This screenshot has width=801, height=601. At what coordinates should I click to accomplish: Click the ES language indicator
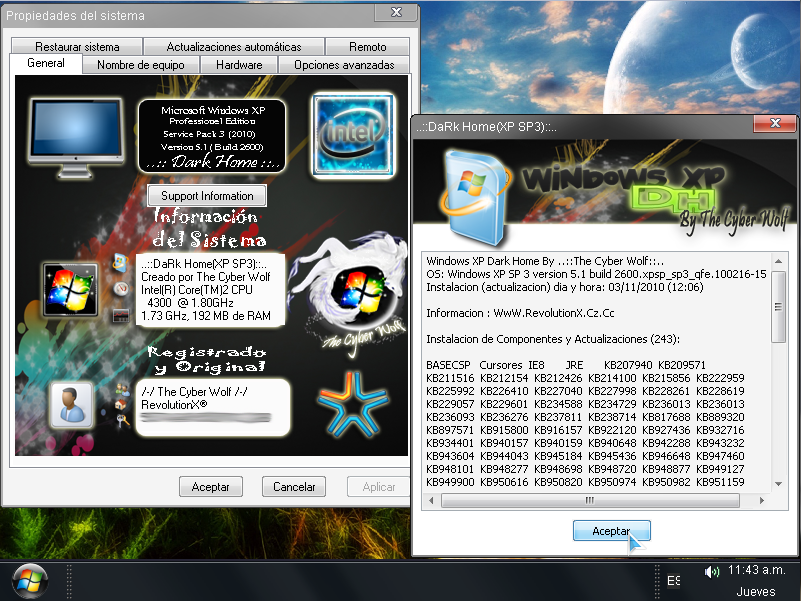click(x=673, y=581)
